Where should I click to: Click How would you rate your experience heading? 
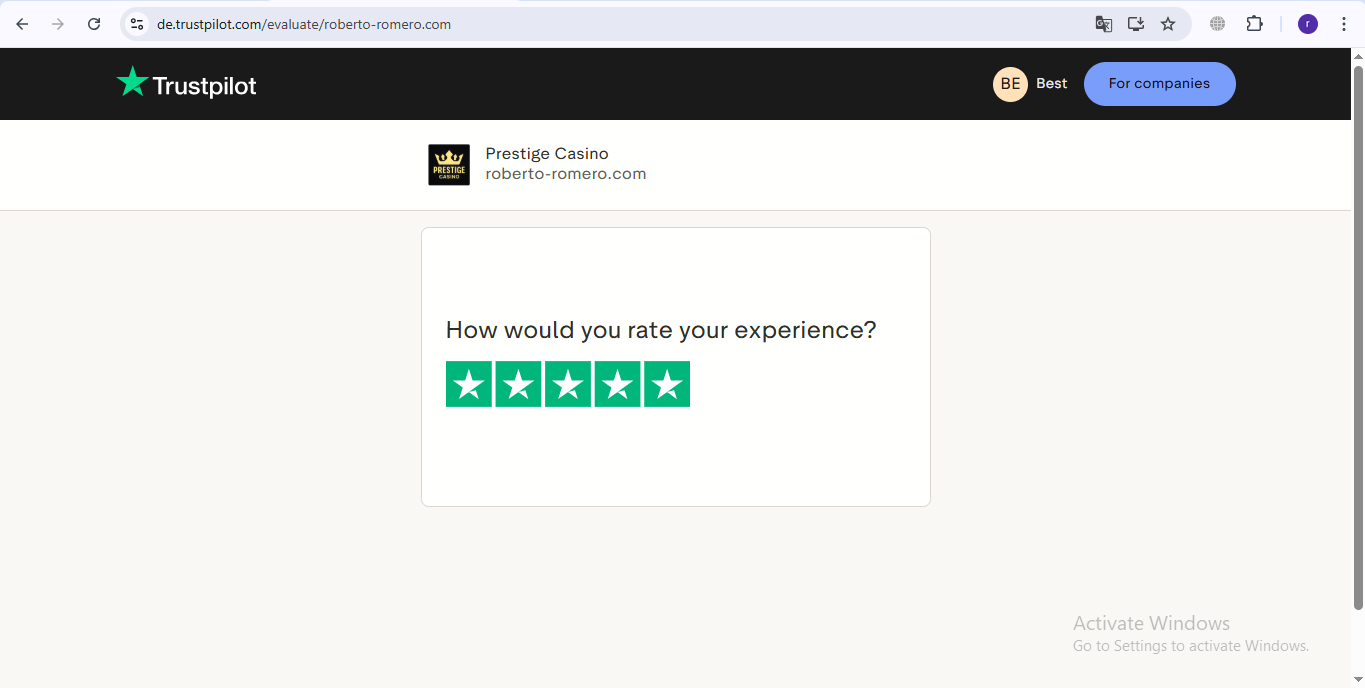click(x=661, y=330)
